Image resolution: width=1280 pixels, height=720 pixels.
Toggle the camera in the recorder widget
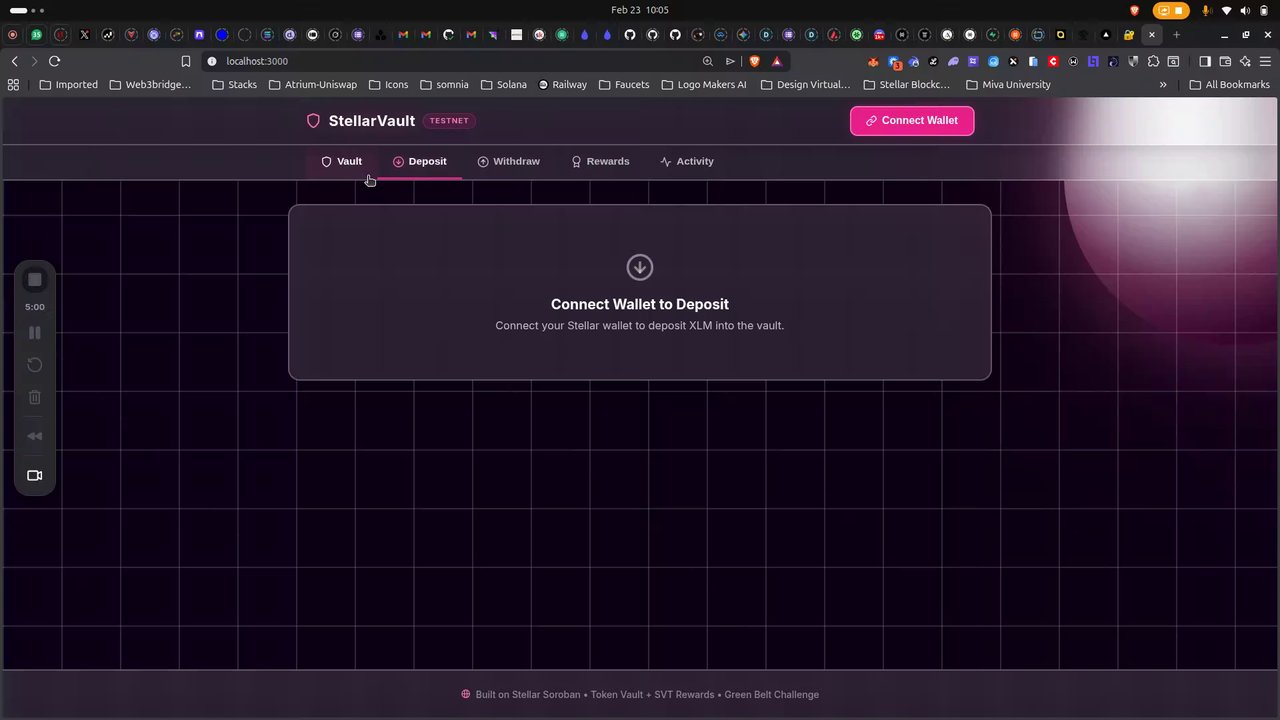35,475
